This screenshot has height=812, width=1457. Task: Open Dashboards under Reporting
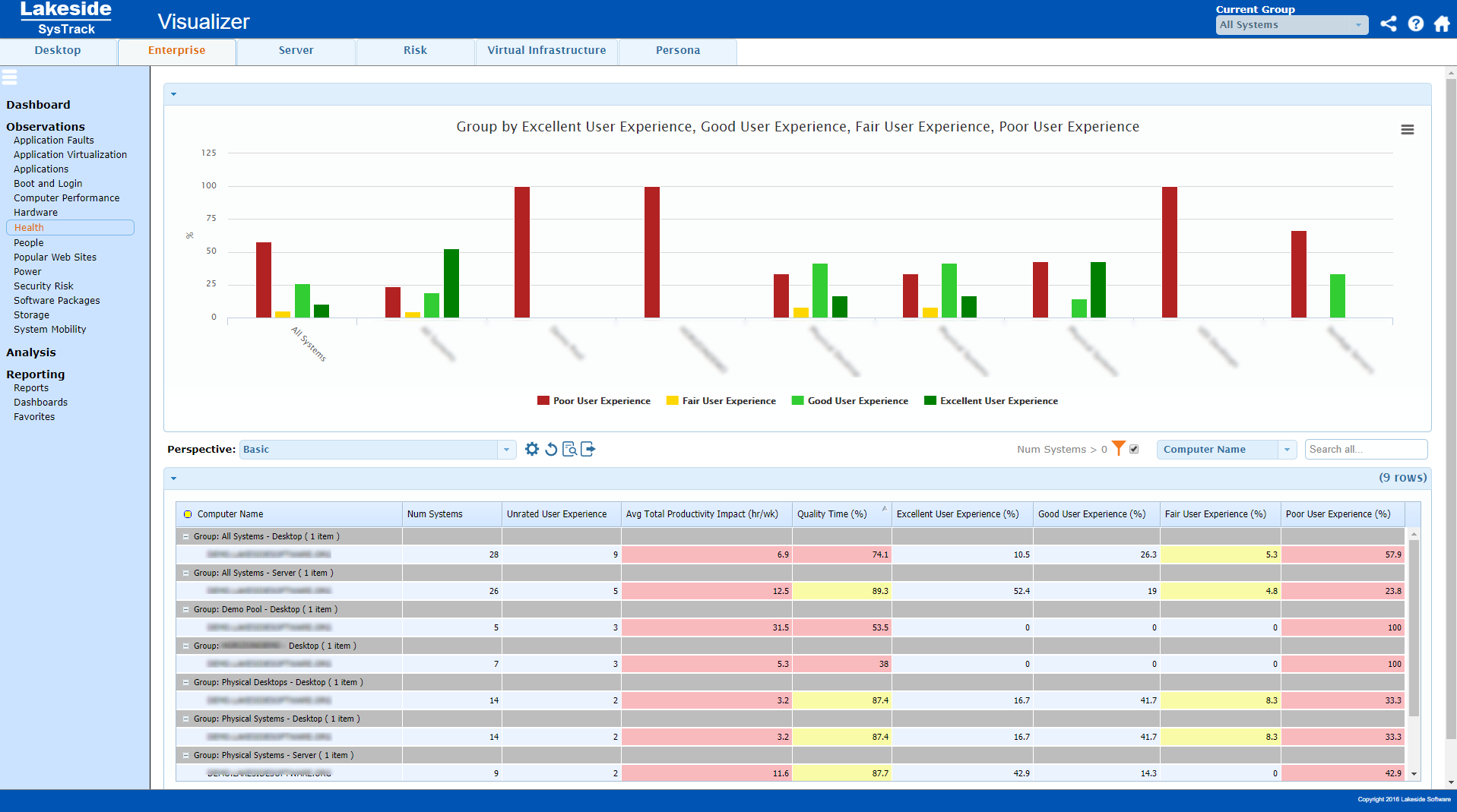41,403
